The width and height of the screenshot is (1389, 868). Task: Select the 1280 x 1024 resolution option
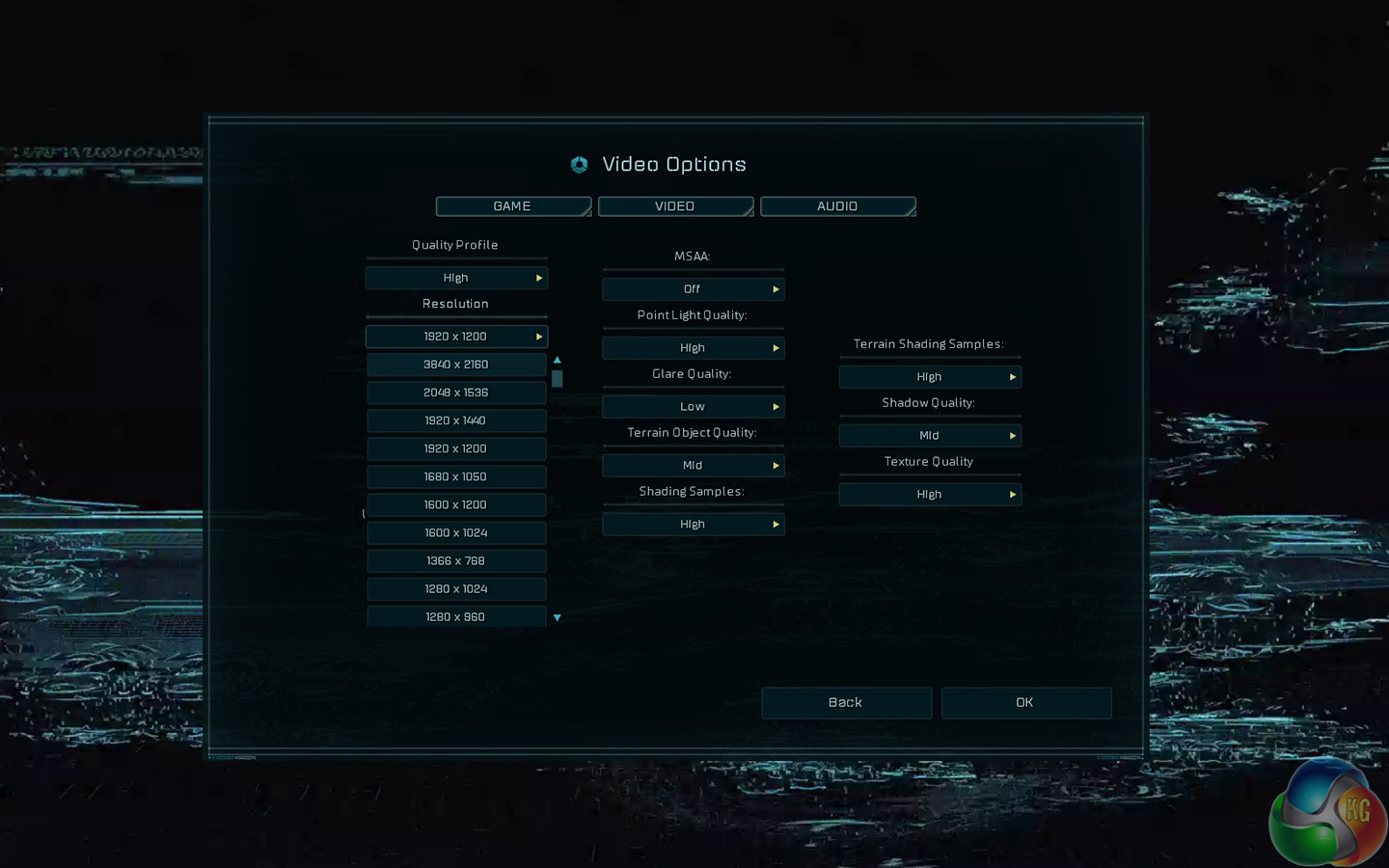tap(456, 588)
